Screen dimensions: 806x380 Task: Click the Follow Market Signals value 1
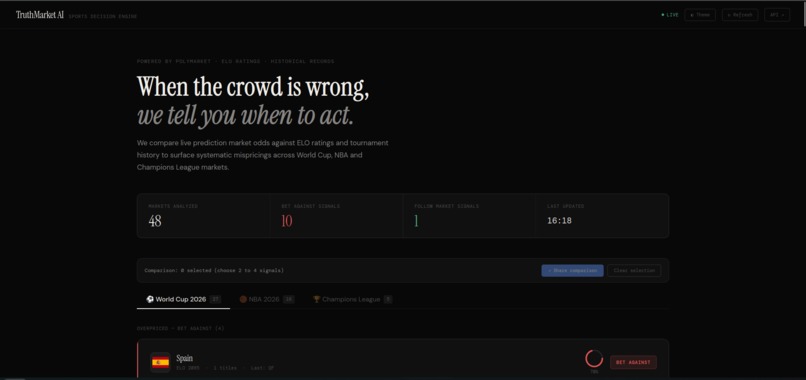416,221
